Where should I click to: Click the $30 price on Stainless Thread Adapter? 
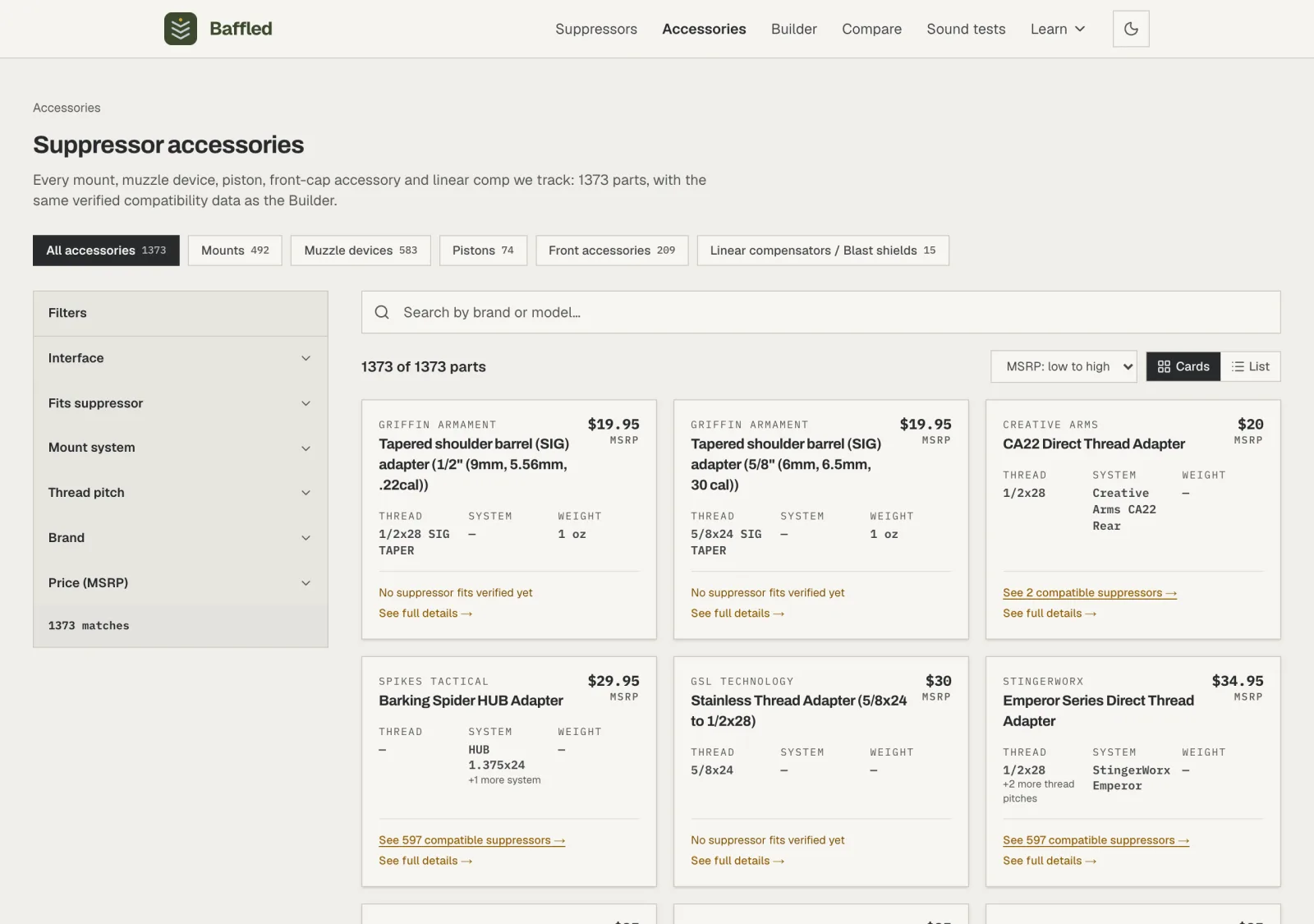[939, 681]
